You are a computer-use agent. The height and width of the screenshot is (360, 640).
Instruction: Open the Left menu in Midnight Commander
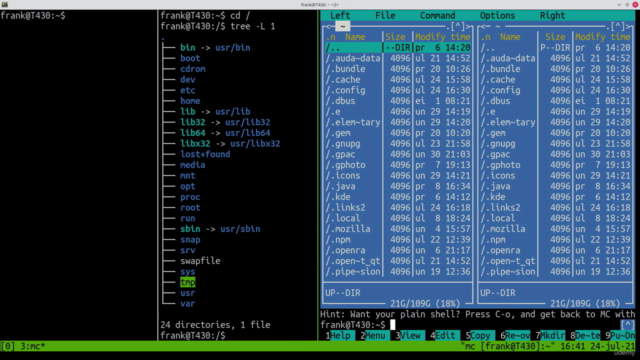tap(340, 16)
